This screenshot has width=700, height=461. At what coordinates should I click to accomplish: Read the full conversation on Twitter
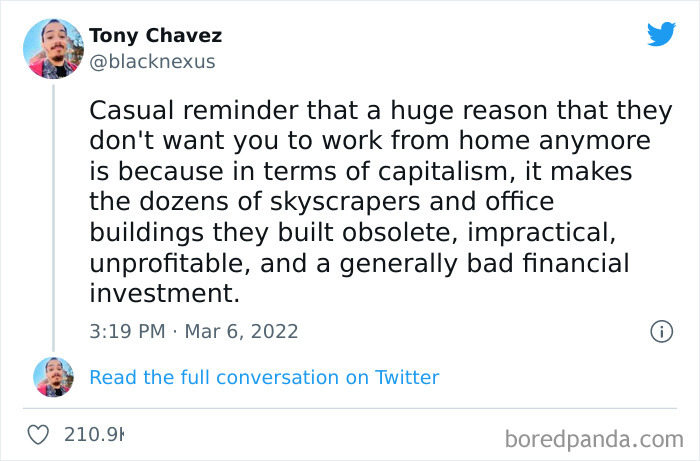(x=264, y=378)
